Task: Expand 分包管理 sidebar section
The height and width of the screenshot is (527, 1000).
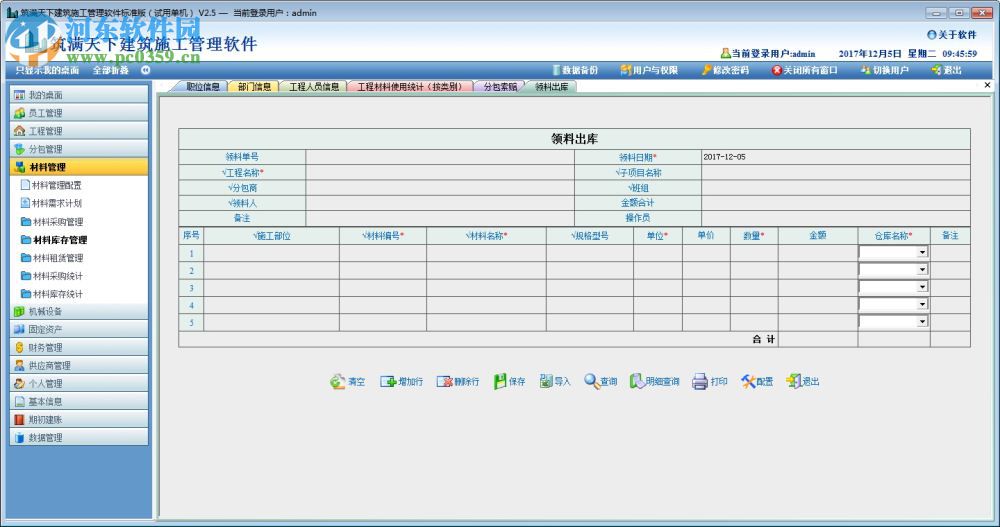Action: click(79, 149)
